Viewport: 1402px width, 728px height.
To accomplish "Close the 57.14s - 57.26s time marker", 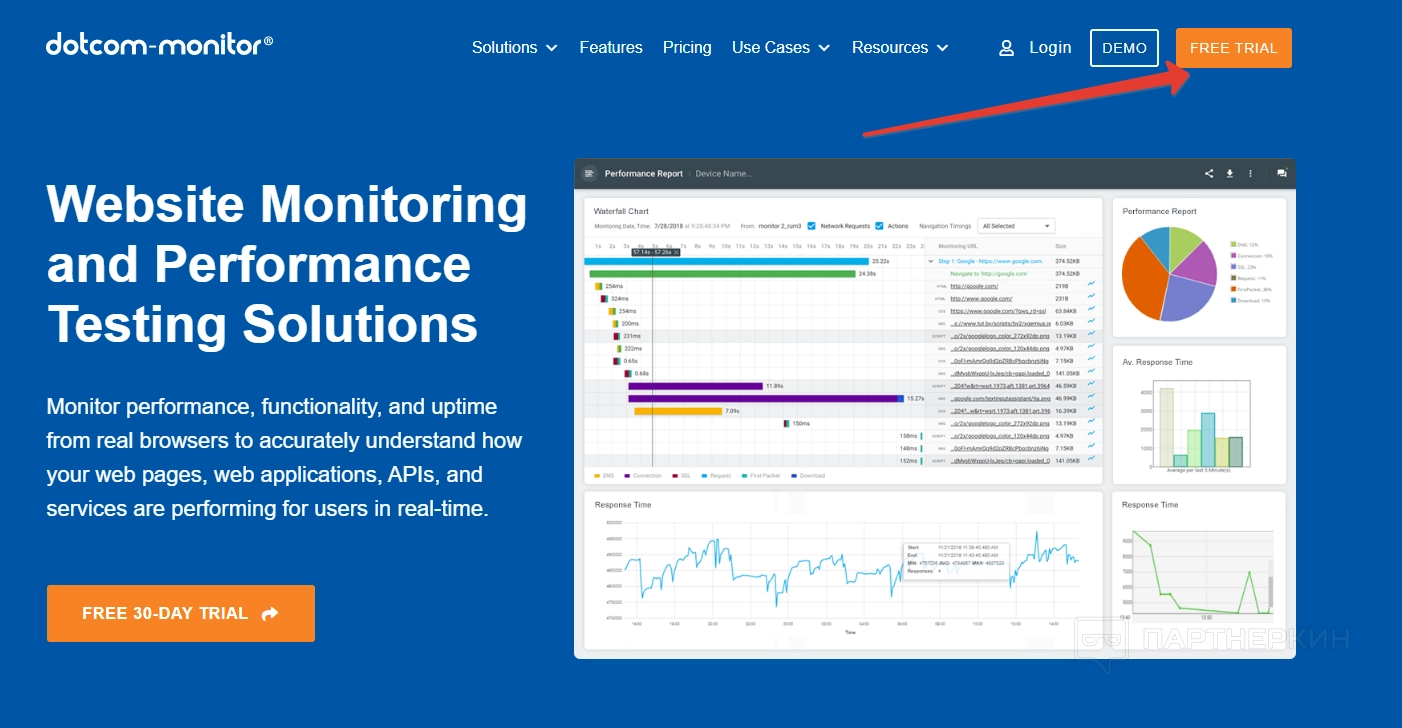I will coord(676,252).
